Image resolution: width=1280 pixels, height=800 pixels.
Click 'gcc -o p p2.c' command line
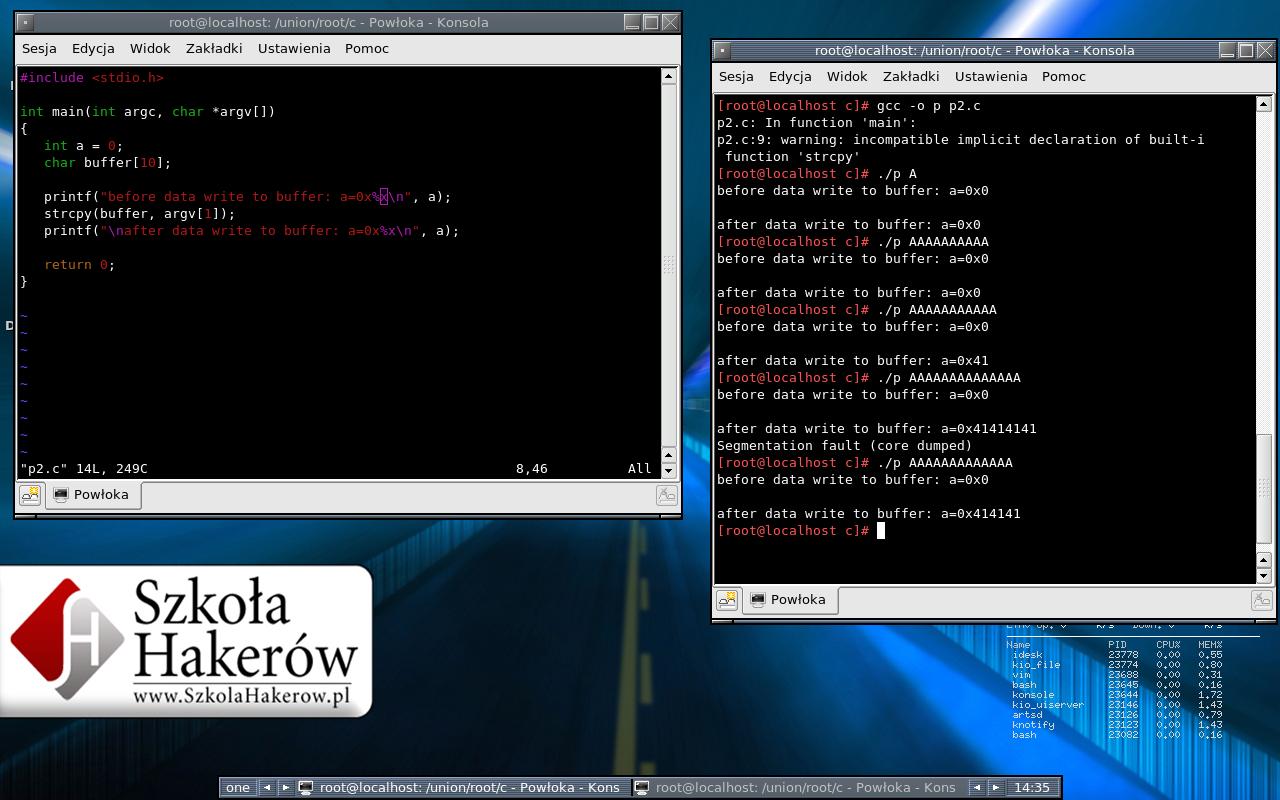[929, 105]
